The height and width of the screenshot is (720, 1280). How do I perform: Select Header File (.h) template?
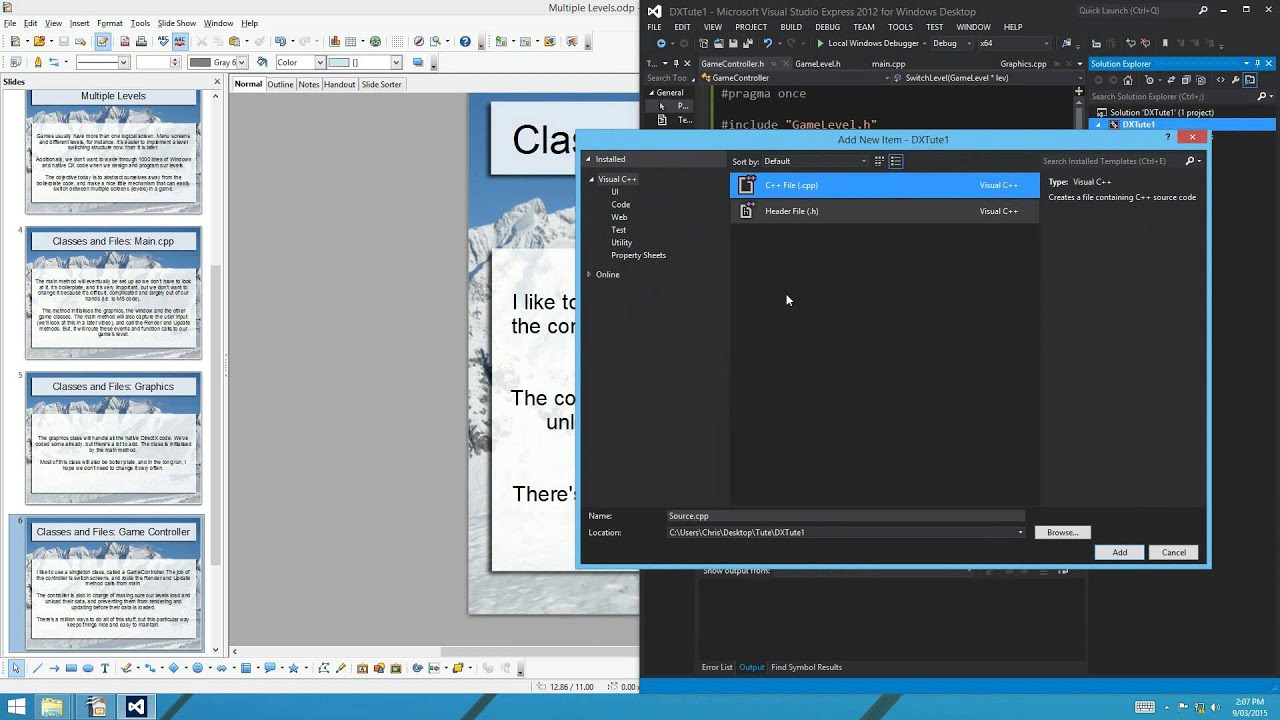pyautogui.click(x=885, y=211)
